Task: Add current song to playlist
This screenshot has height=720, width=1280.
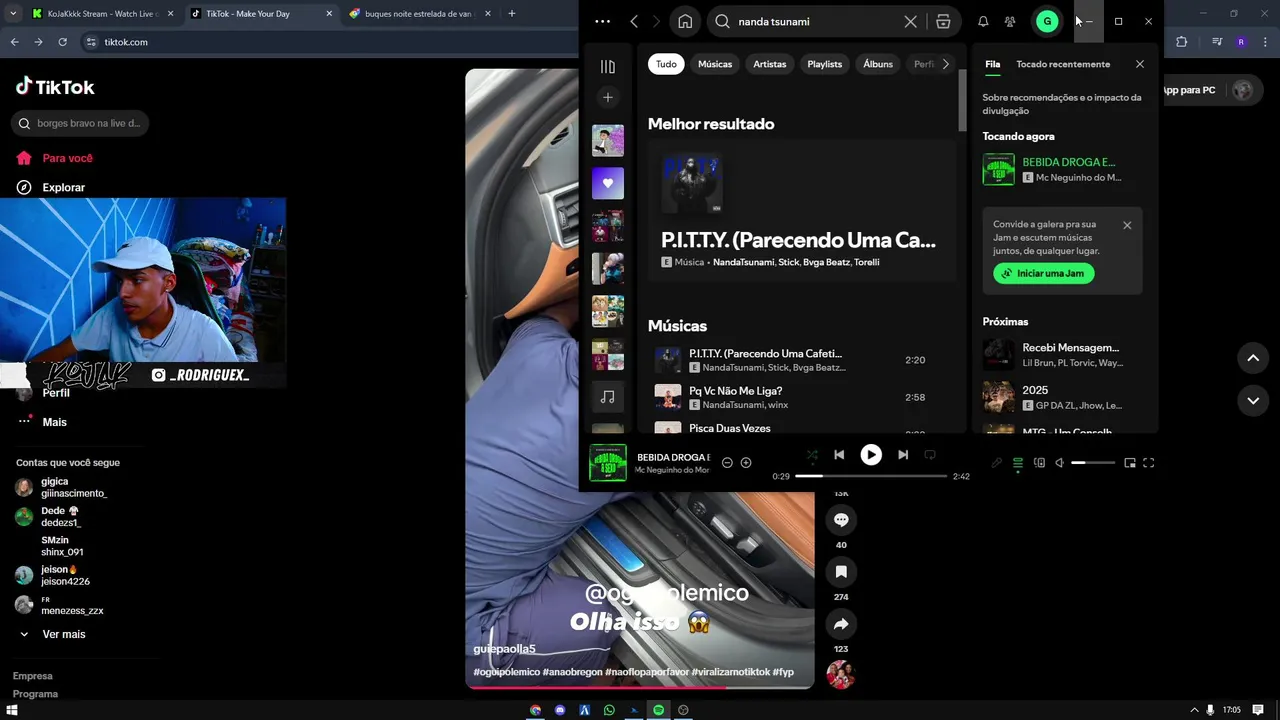Action: coord(746,463)
